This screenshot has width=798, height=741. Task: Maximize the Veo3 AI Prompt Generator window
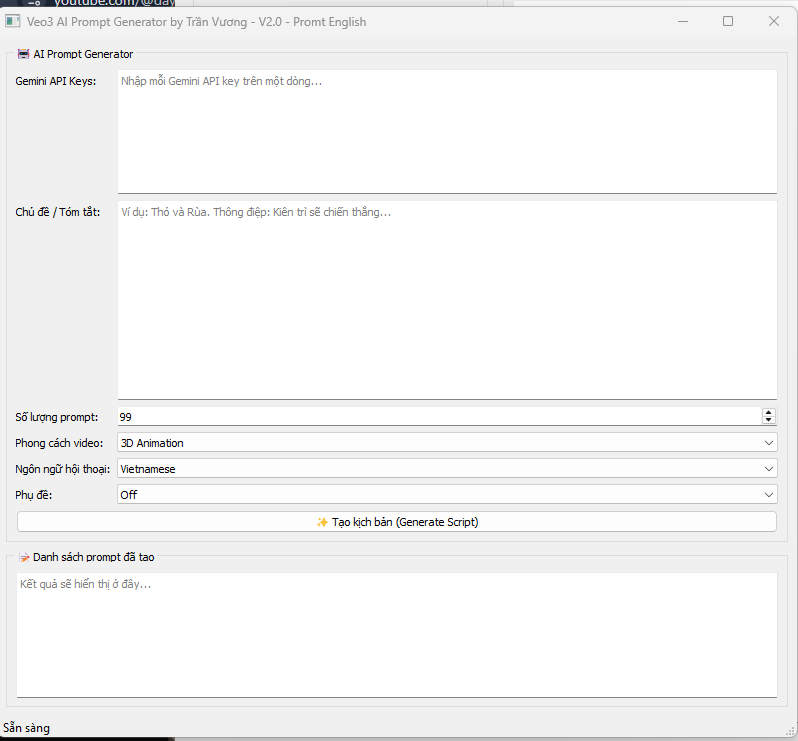click(728, 21)
